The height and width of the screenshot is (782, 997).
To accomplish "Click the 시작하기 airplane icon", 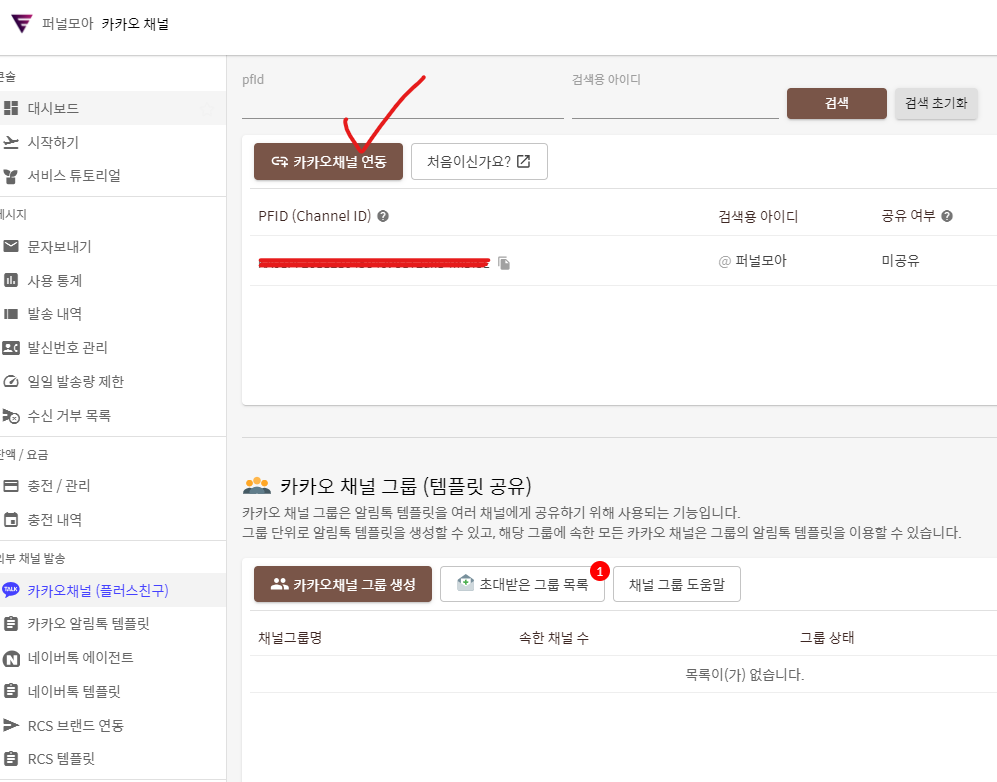I will (11, 142).
